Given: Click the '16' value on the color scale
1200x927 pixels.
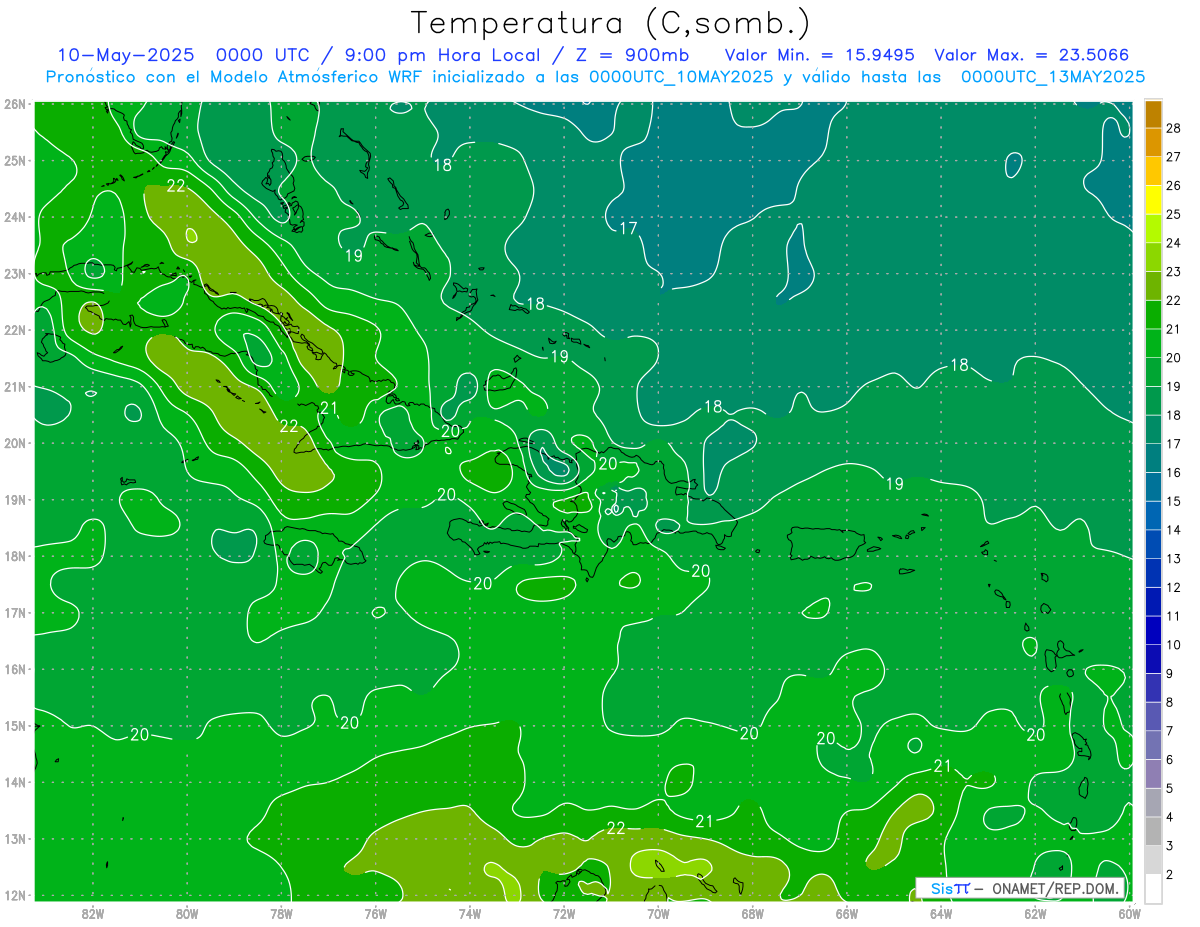Looking at the screenshot, I should (x=1174, y=472).
